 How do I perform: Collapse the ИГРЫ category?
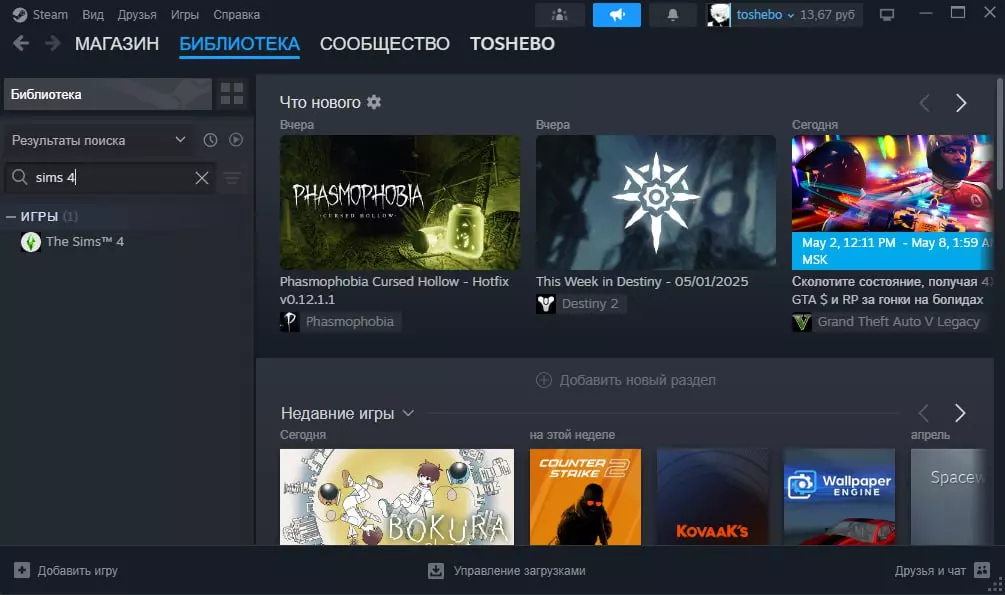[x=11, y=217]
